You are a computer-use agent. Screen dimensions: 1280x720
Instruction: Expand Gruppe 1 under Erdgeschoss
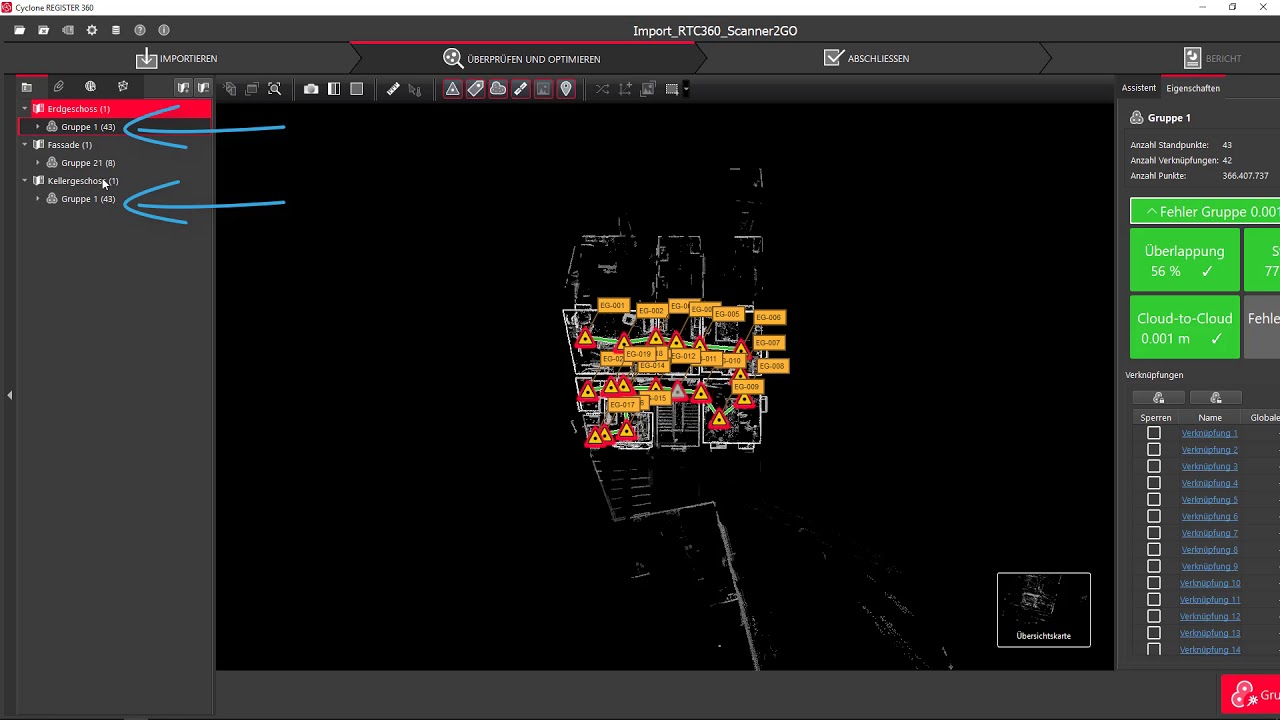(38, 127)
